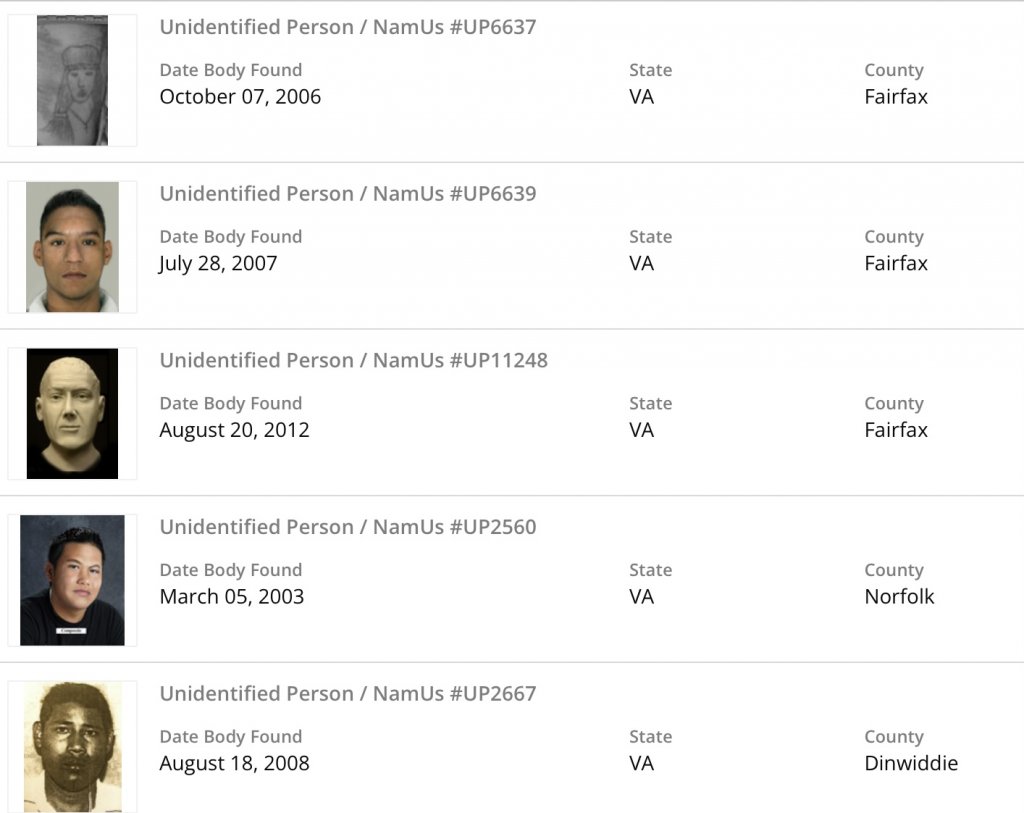Select Fairfax county in the UP6637 row
Image resolution: width=1024 pixels, height=813 pixels.
896,97
